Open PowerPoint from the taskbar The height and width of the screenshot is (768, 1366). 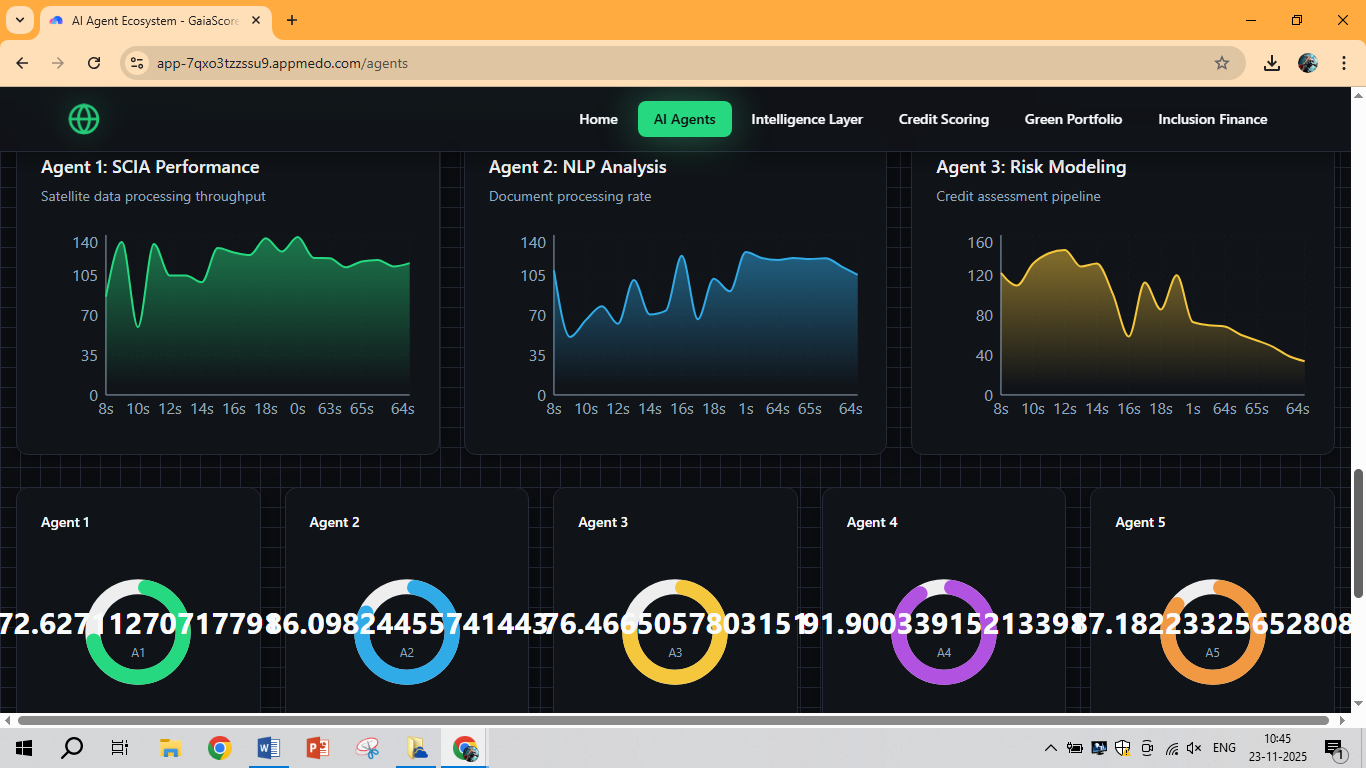318,748
